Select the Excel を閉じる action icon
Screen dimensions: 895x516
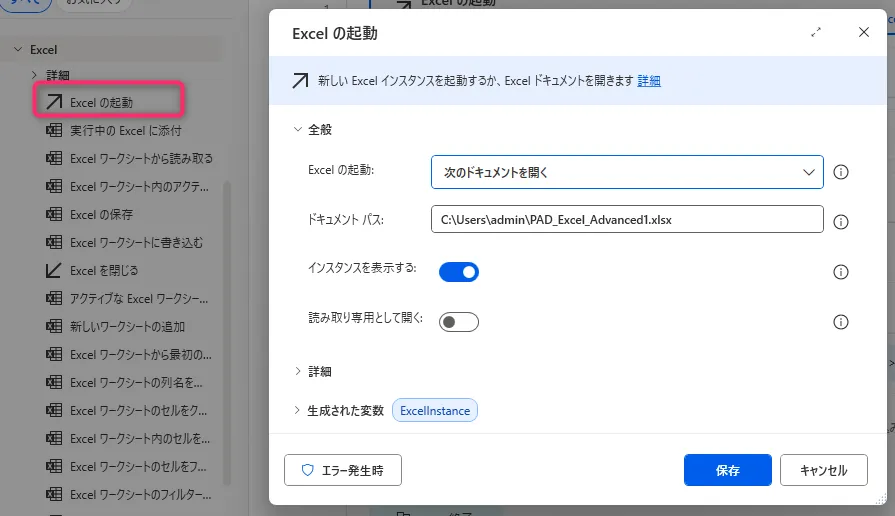(54, 270)
